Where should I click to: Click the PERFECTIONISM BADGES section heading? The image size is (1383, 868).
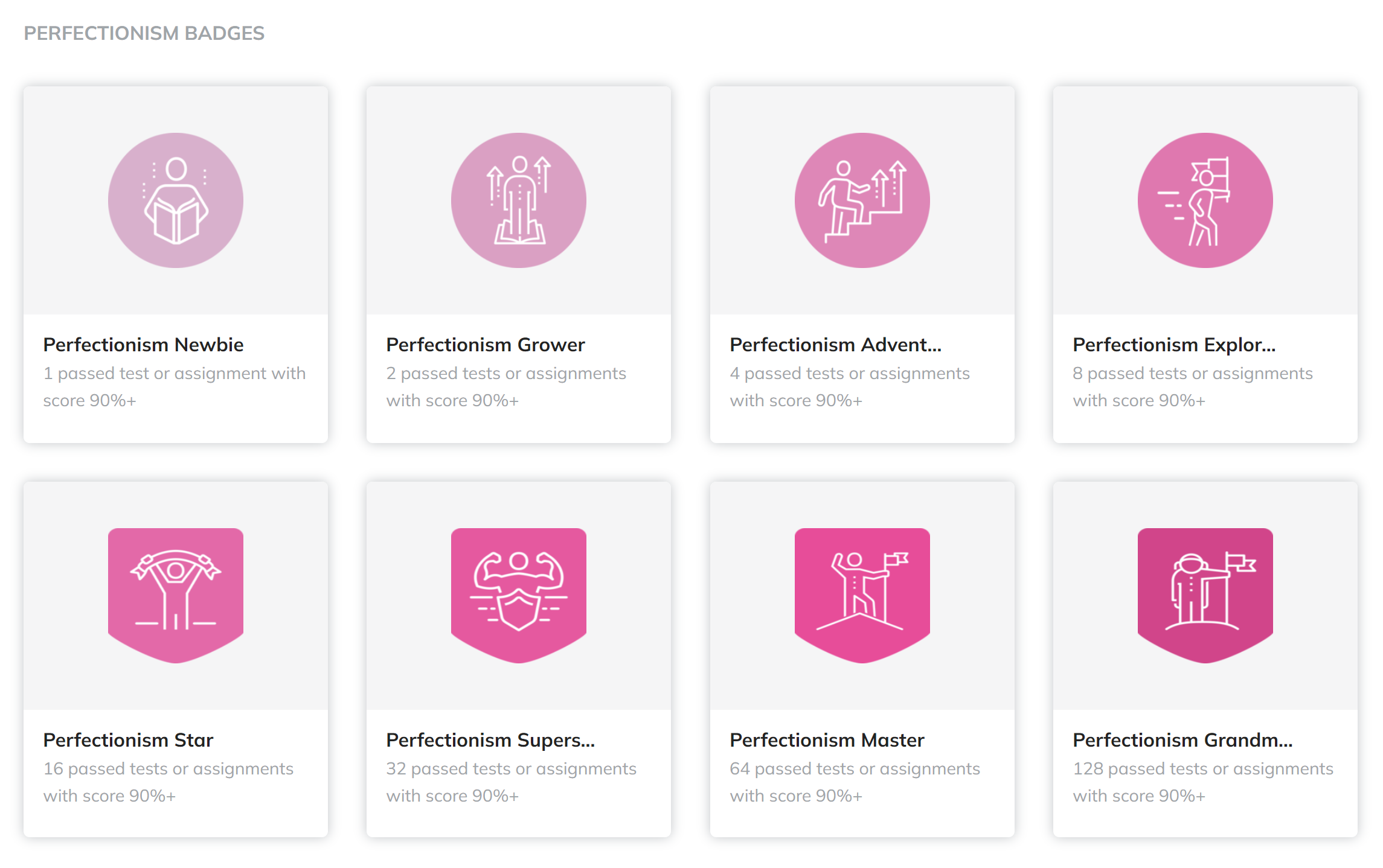click(x=144, y=33)
